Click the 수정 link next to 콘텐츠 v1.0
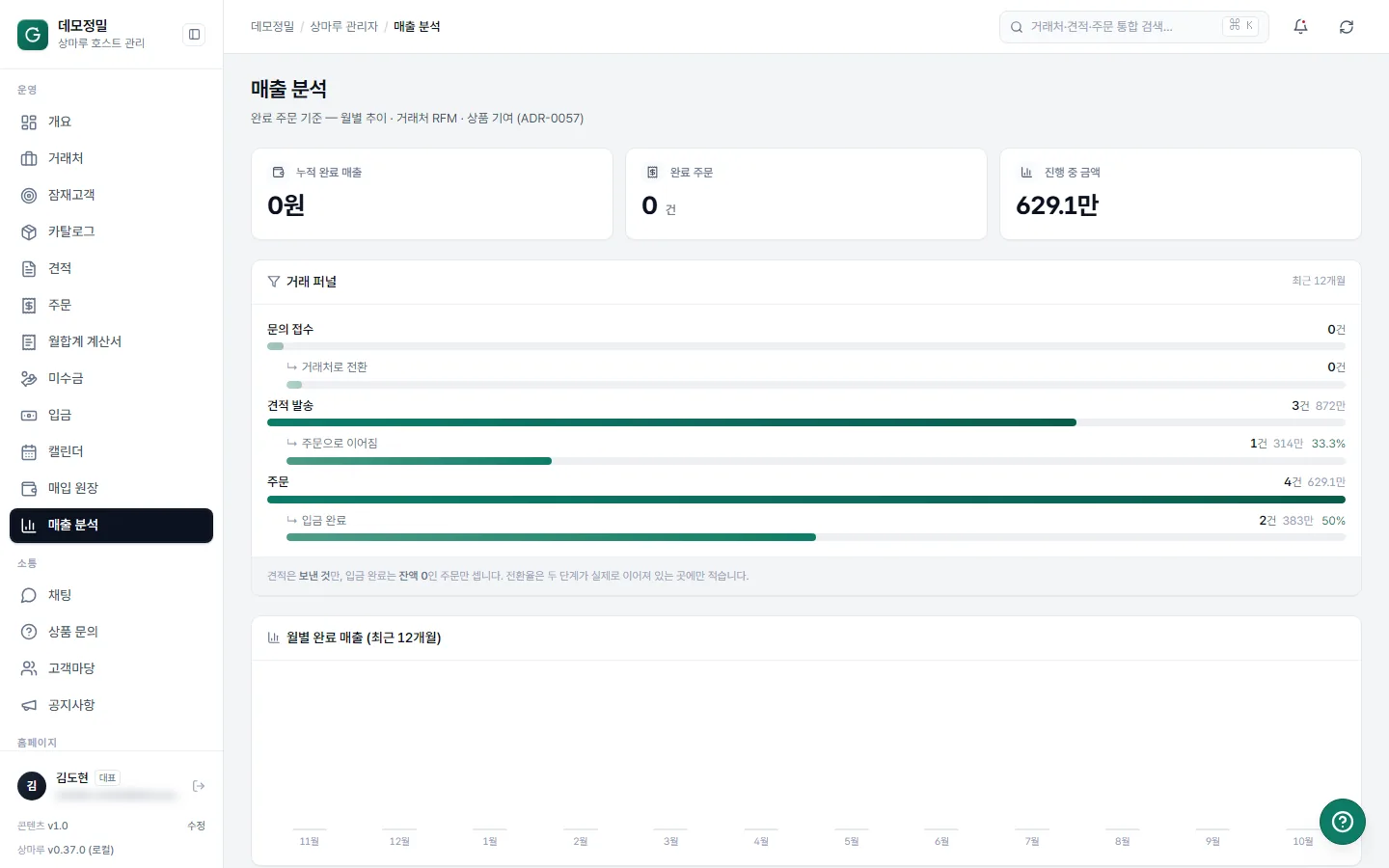This screenshot has height=868, width=1389. (196, 826)
